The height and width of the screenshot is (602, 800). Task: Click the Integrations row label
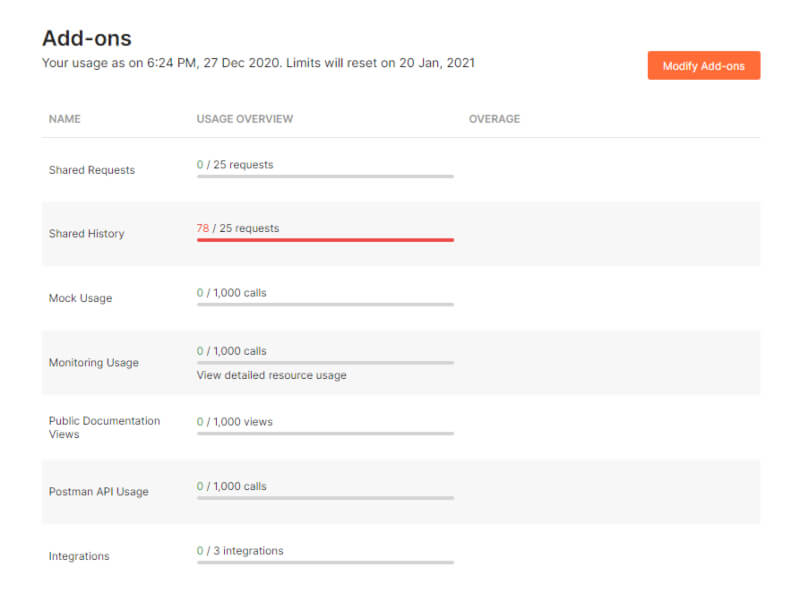tap(79, 556)
